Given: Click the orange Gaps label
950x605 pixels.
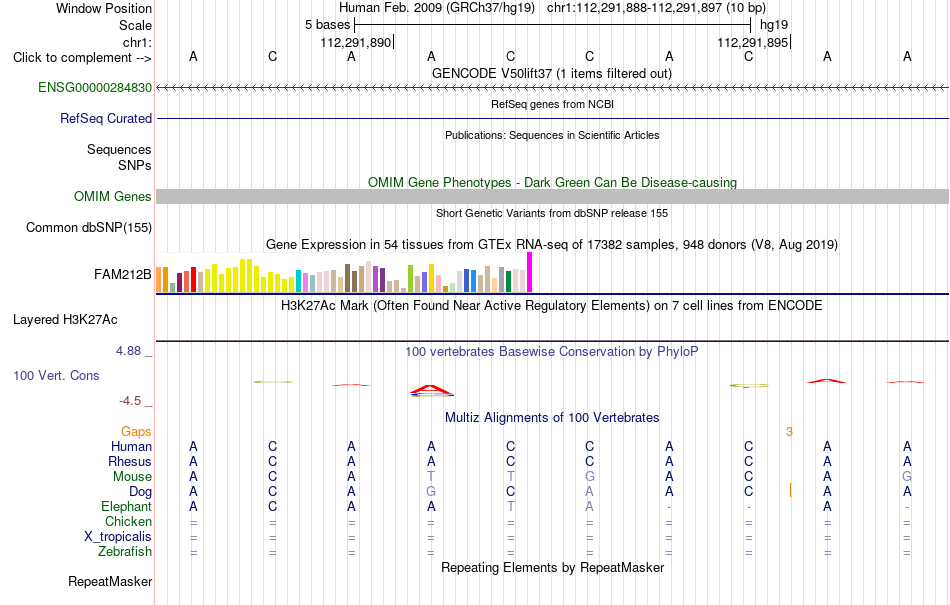Looking at the screenshot, I should tap(136, 431).
